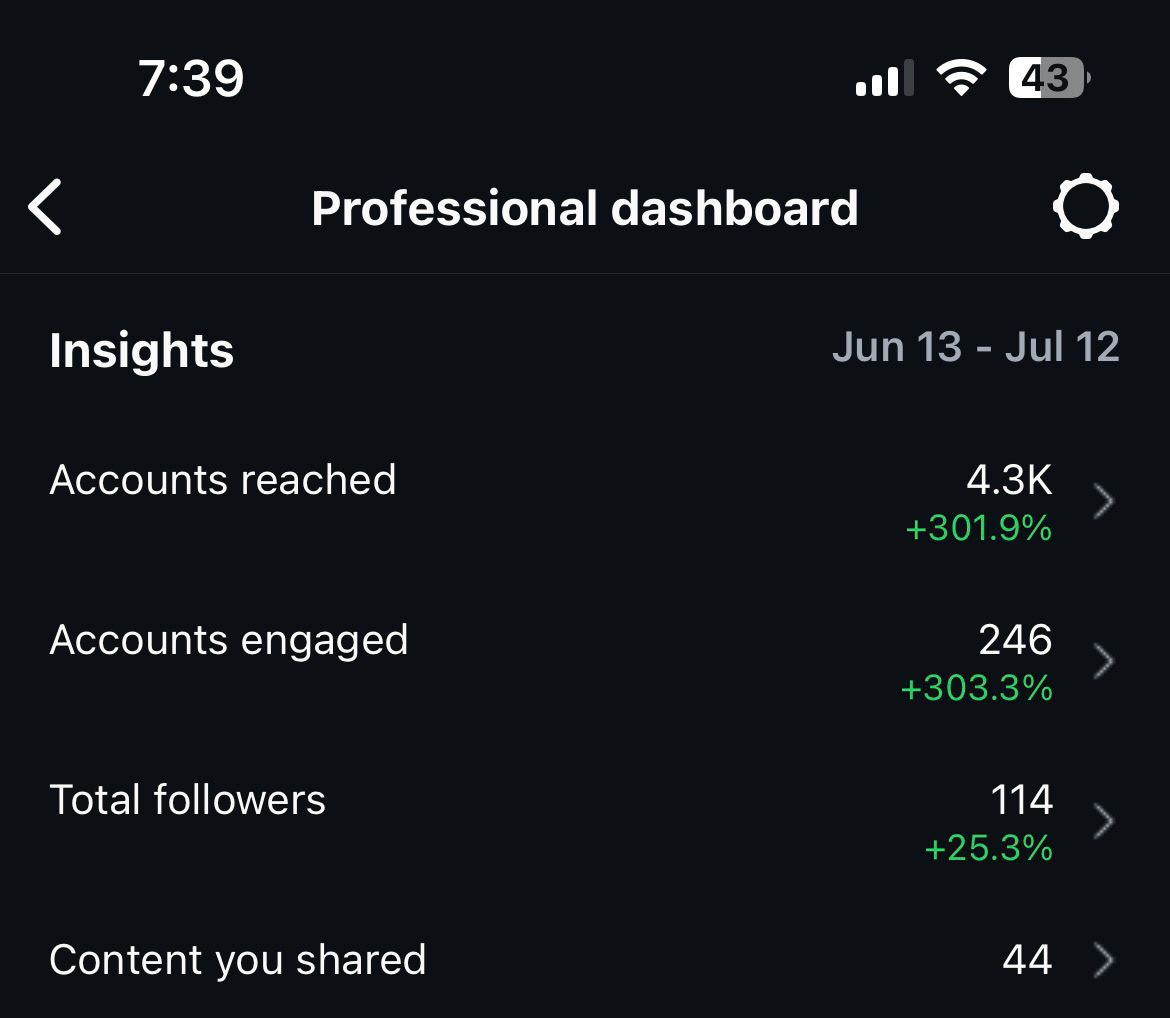
Task: Expand Total followers chevron arrow
Action: click(x=1104, y=822)
